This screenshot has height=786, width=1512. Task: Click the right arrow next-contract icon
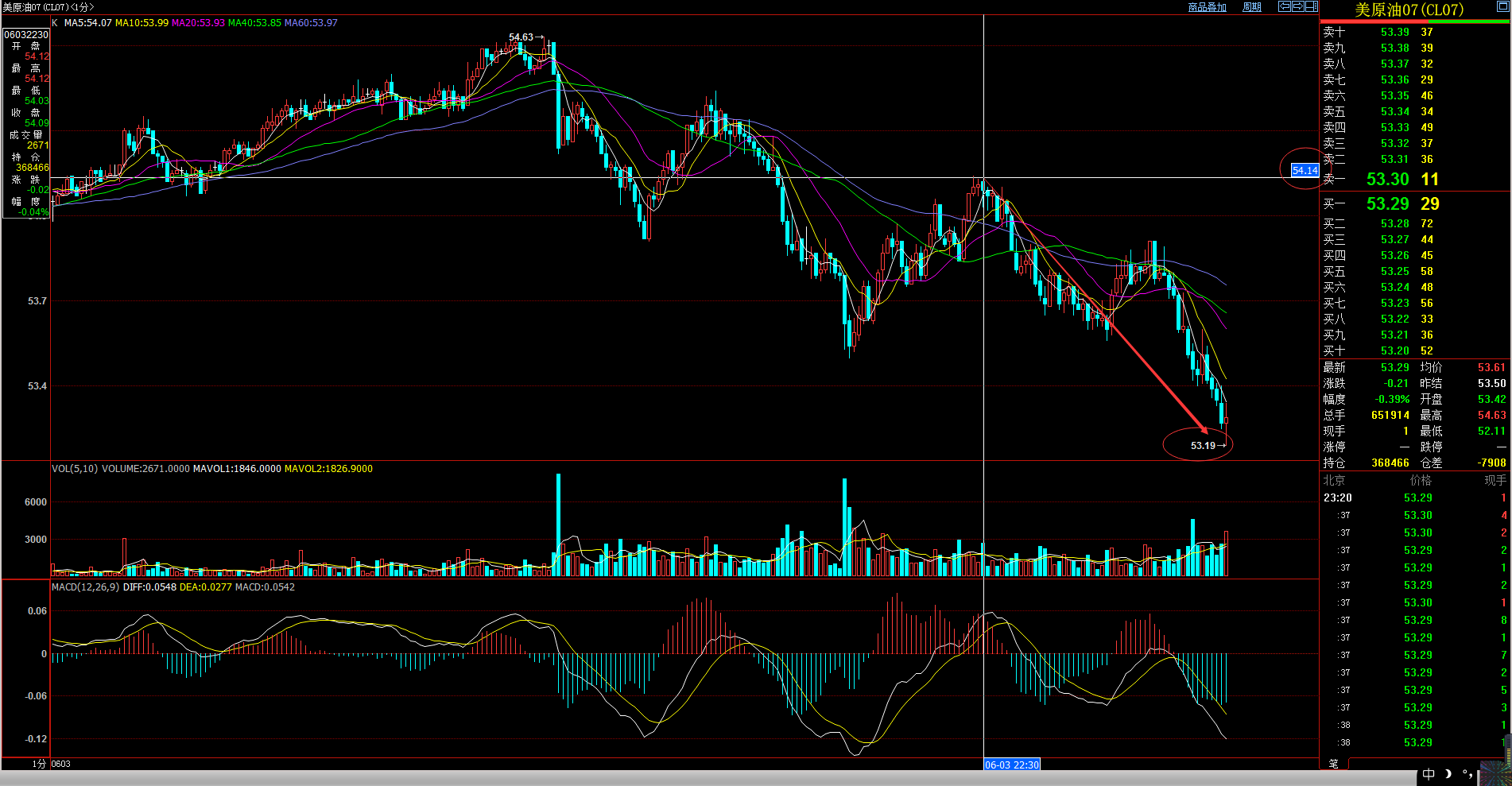pyautogui.click(x=1297, y=6)
